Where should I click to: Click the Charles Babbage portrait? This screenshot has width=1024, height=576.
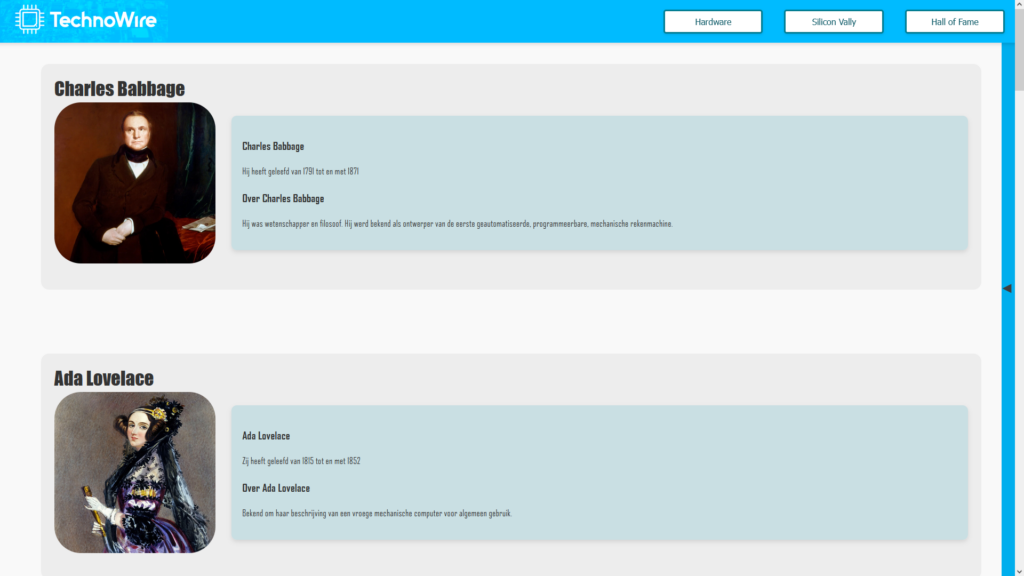click(135, 183)
